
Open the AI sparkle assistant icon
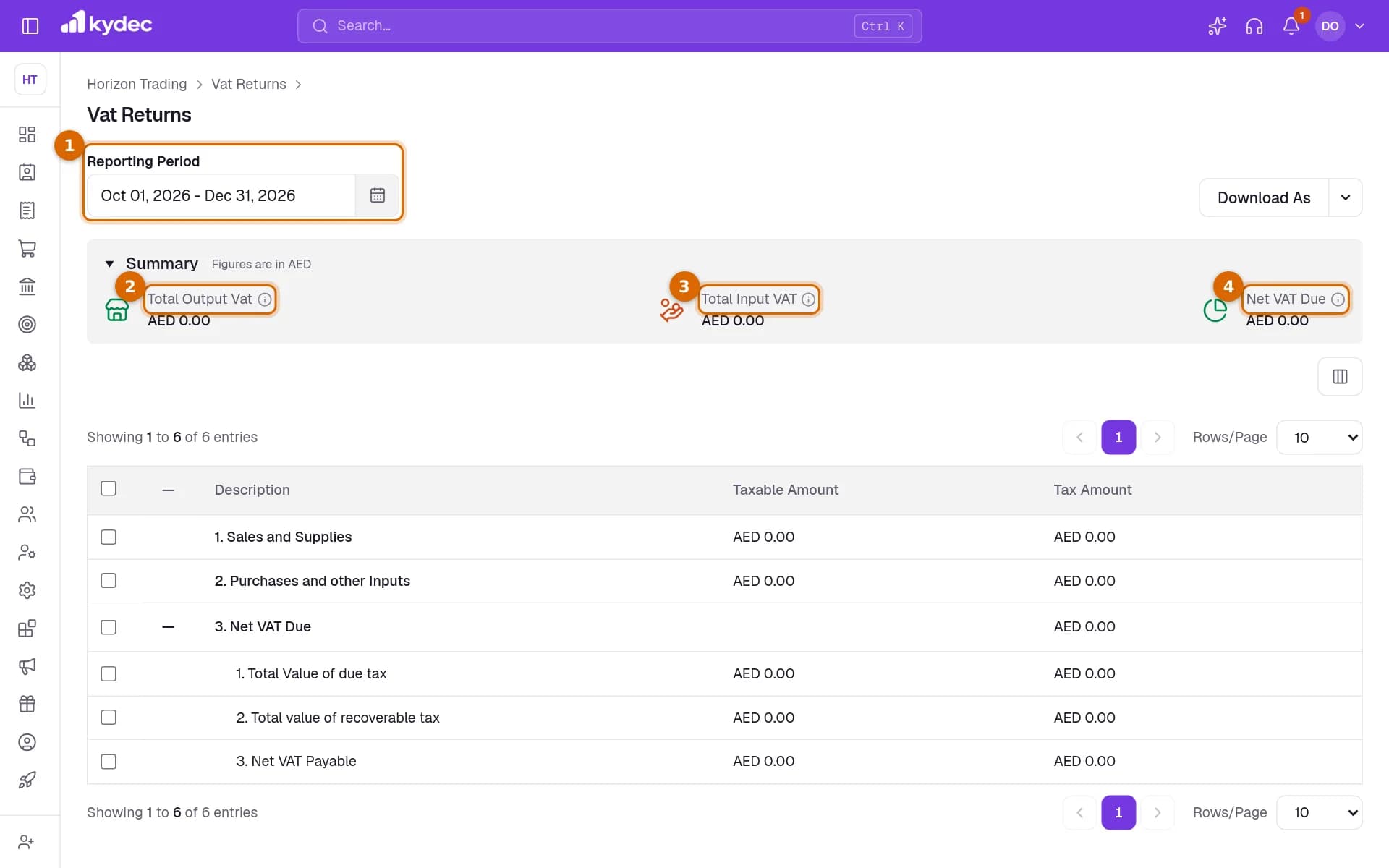[1217, 26]
